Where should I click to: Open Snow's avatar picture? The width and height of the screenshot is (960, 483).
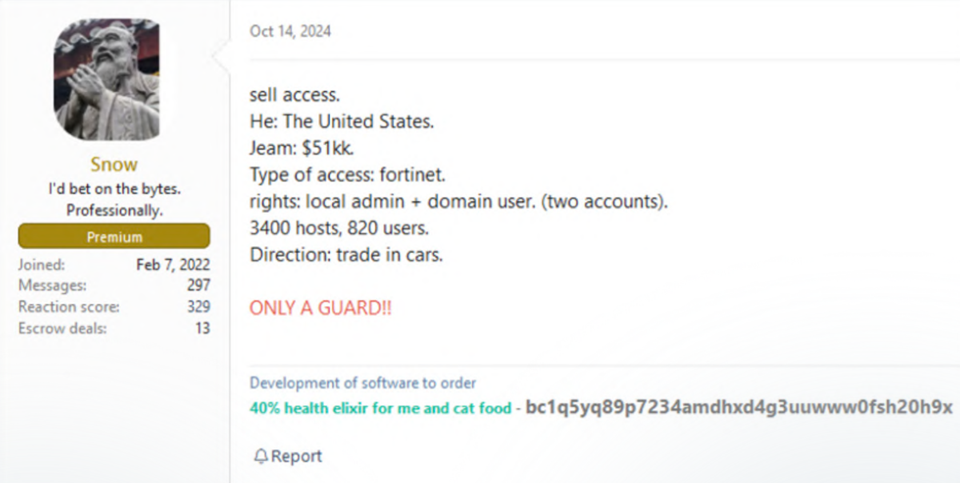pos(106,82)
